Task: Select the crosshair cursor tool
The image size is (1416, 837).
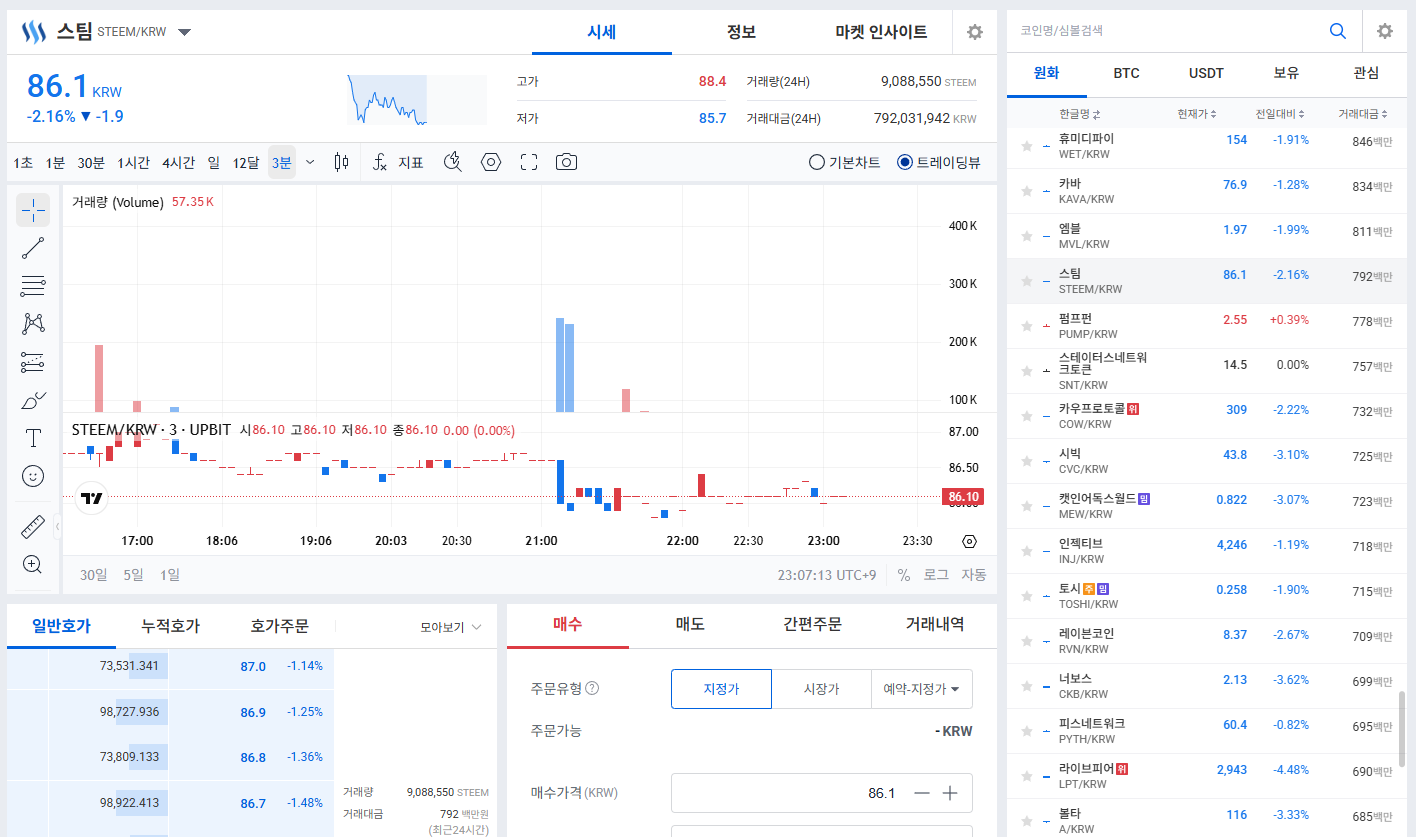Action: coord(33,210)
